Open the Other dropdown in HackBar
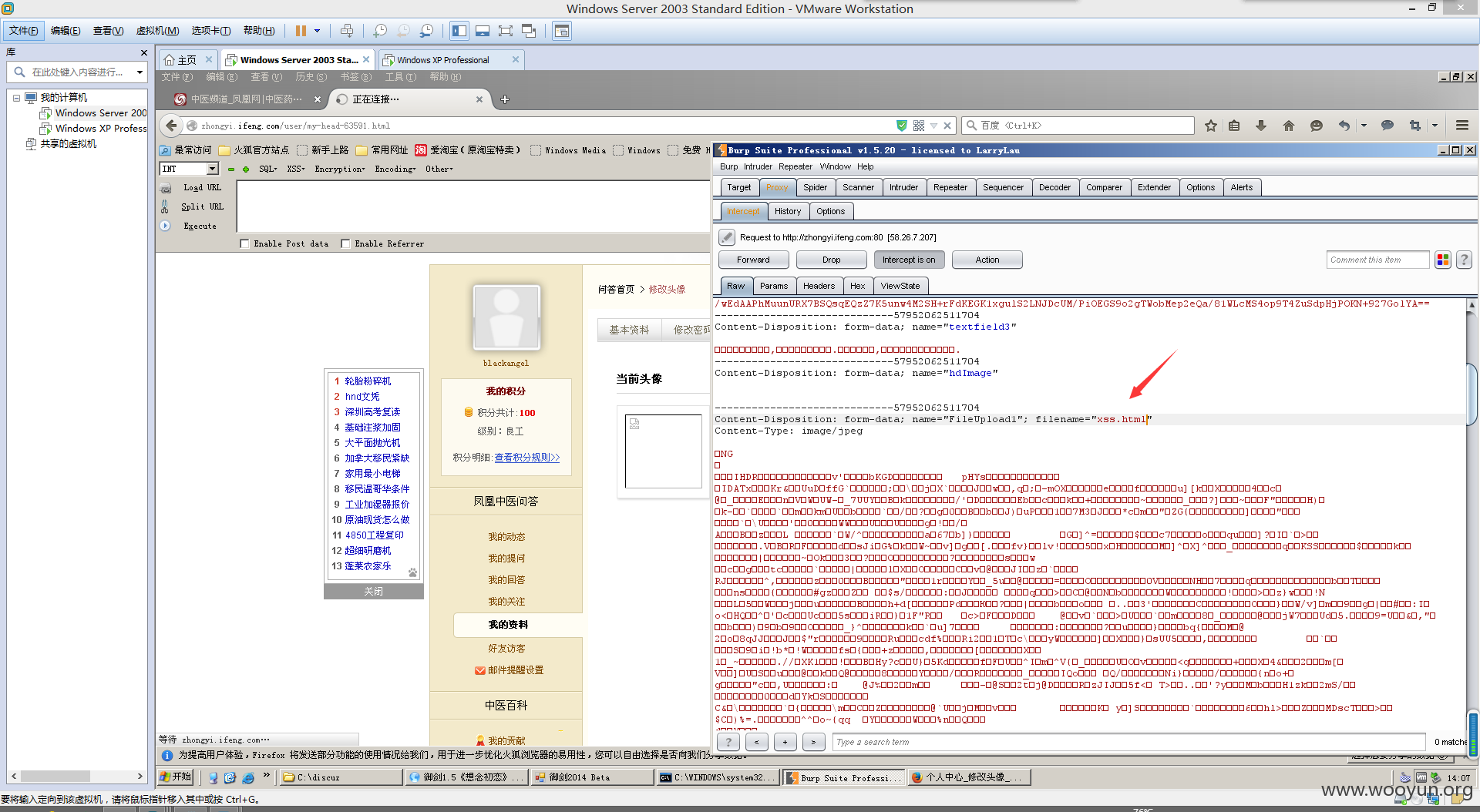This screenshot has width=1480, height=812. 439,169
